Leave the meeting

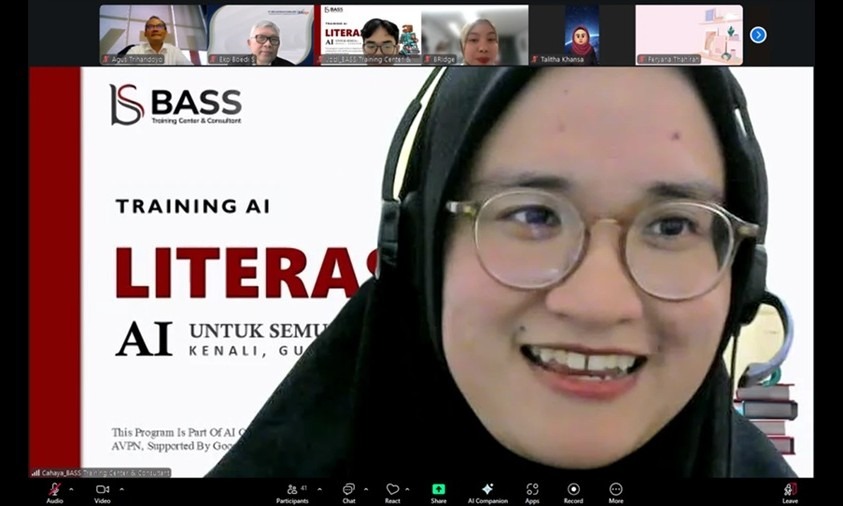(x=790, y=489)
